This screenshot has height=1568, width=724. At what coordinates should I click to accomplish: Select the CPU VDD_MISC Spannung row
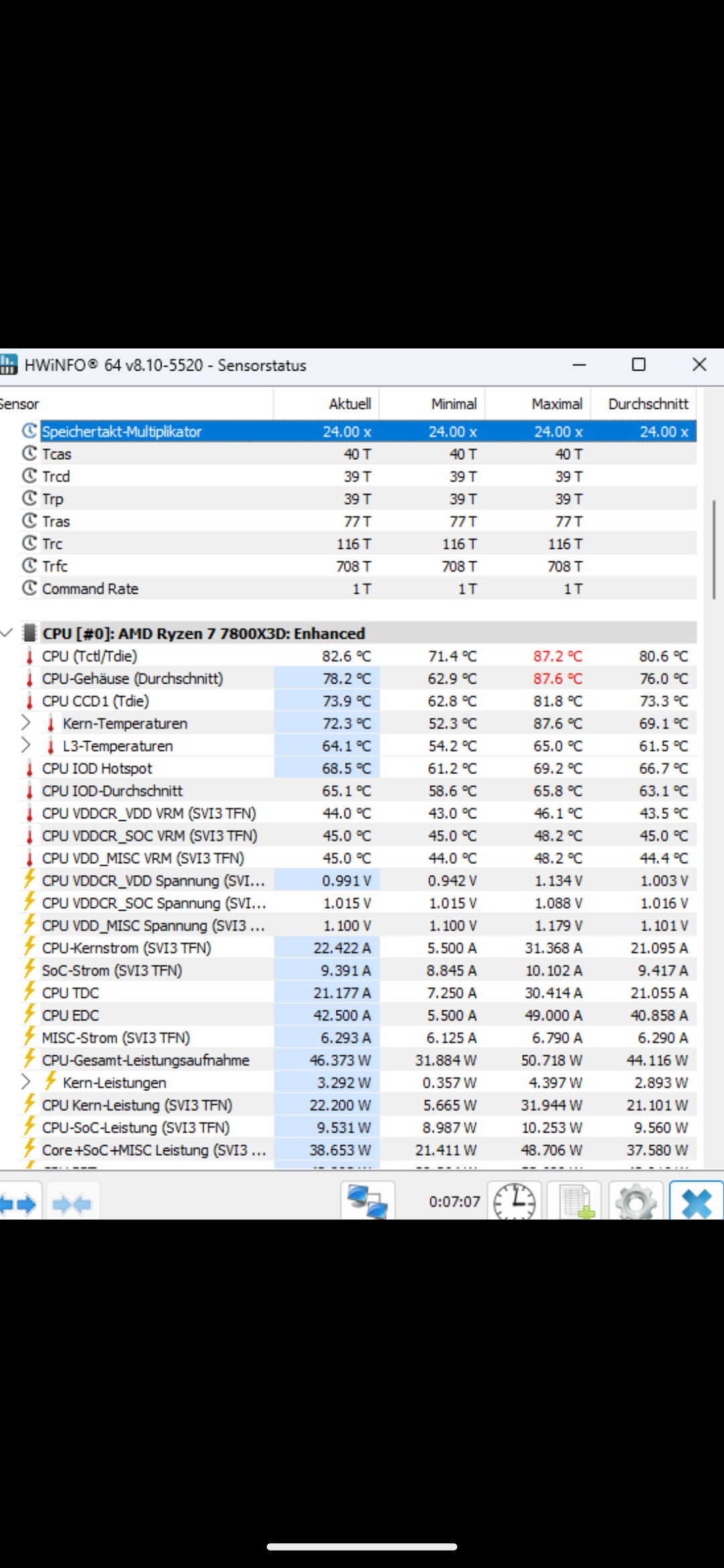358,925
